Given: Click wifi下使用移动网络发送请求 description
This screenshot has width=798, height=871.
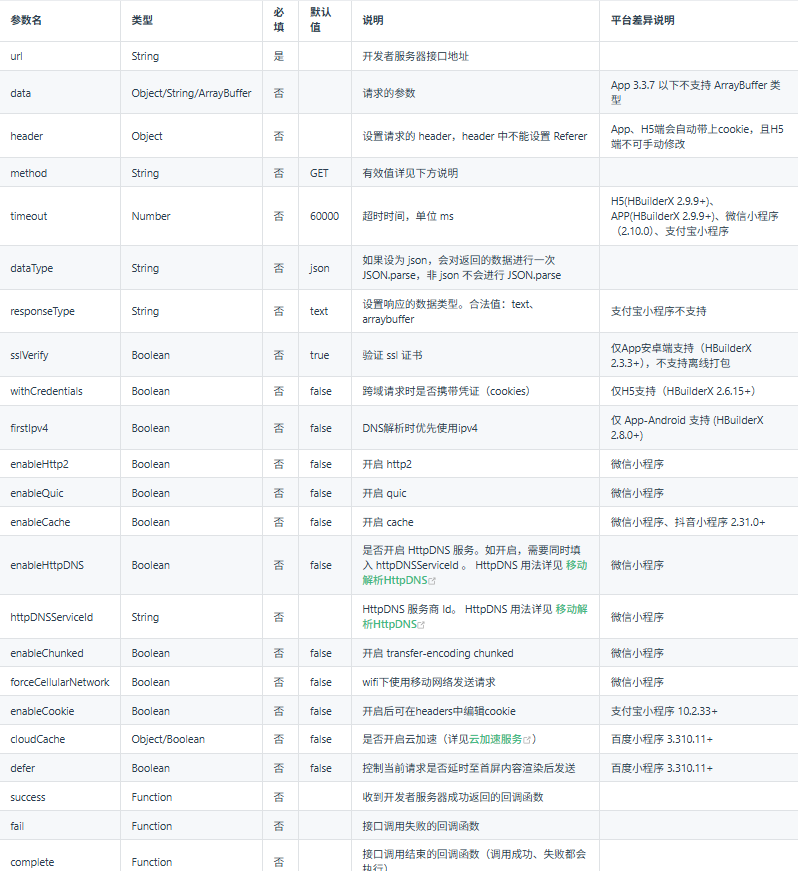Looking at the screenshot, I should [429, 682].
